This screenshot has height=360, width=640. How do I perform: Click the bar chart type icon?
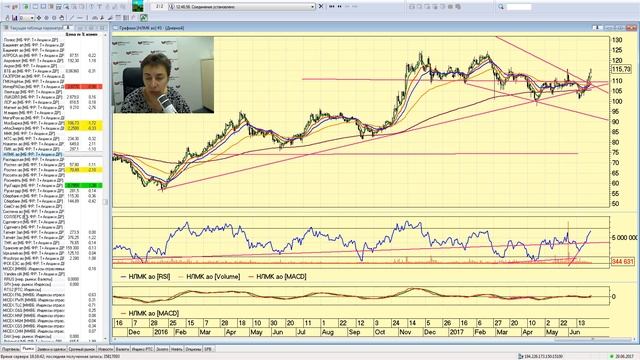coord(15,18)
